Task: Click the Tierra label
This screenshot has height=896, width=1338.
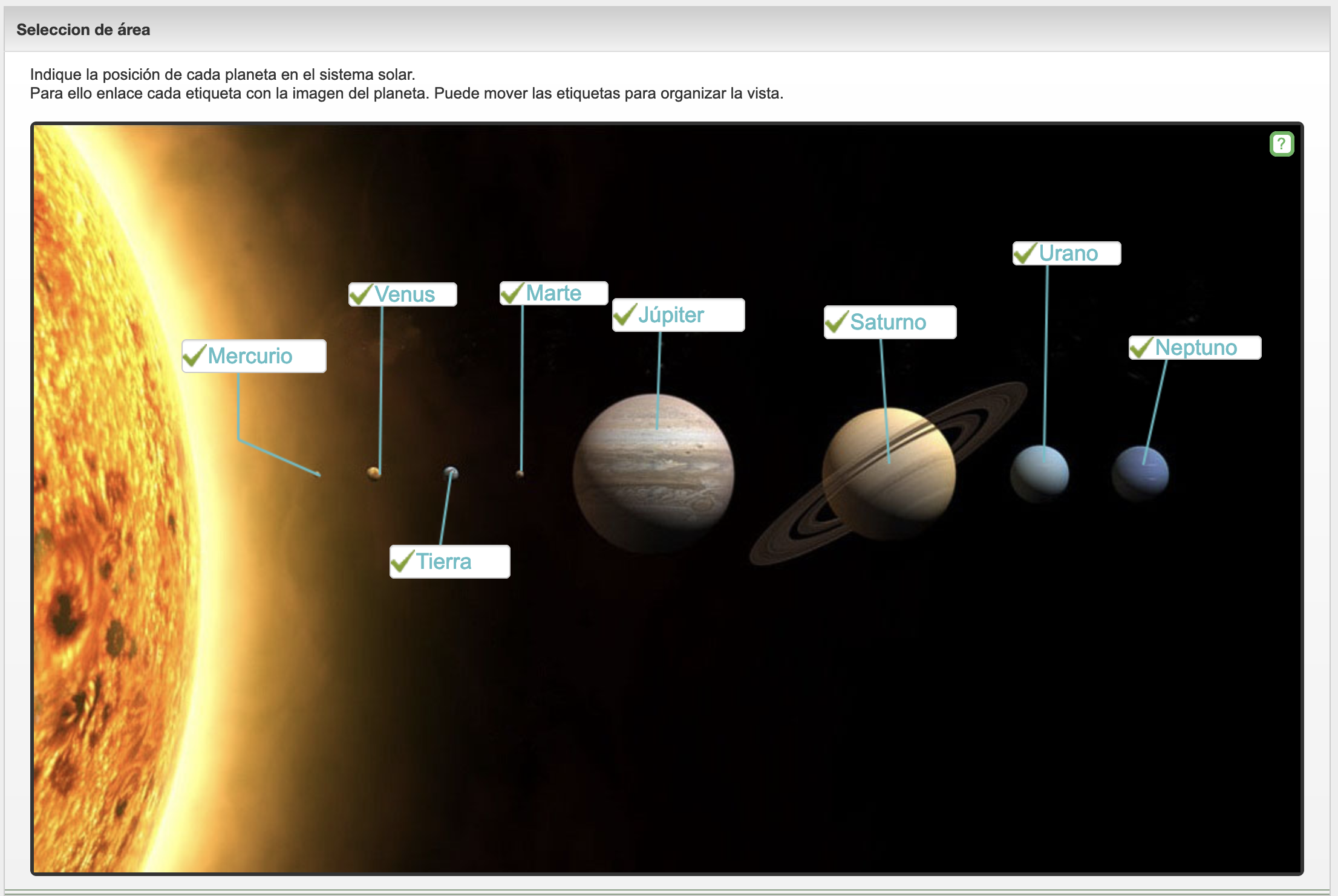Action: [450, 562]
